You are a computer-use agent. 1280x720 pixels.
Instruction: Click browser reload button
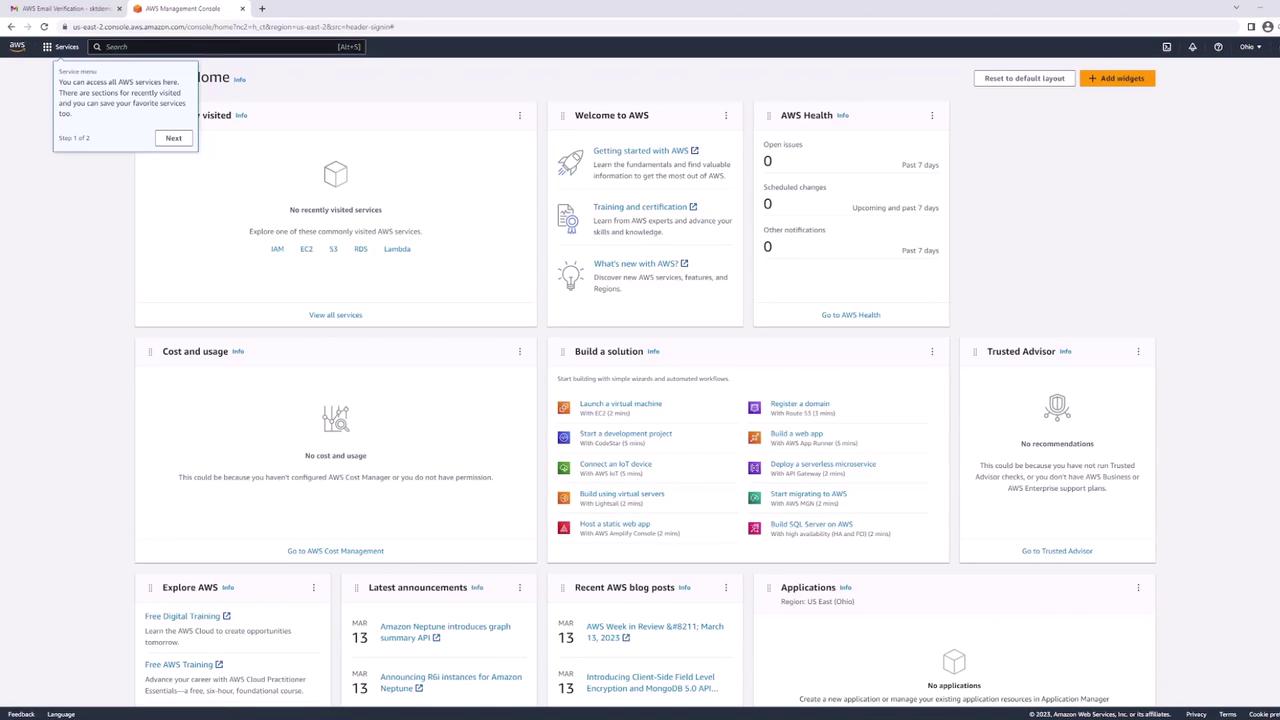(x=44, y=27)
